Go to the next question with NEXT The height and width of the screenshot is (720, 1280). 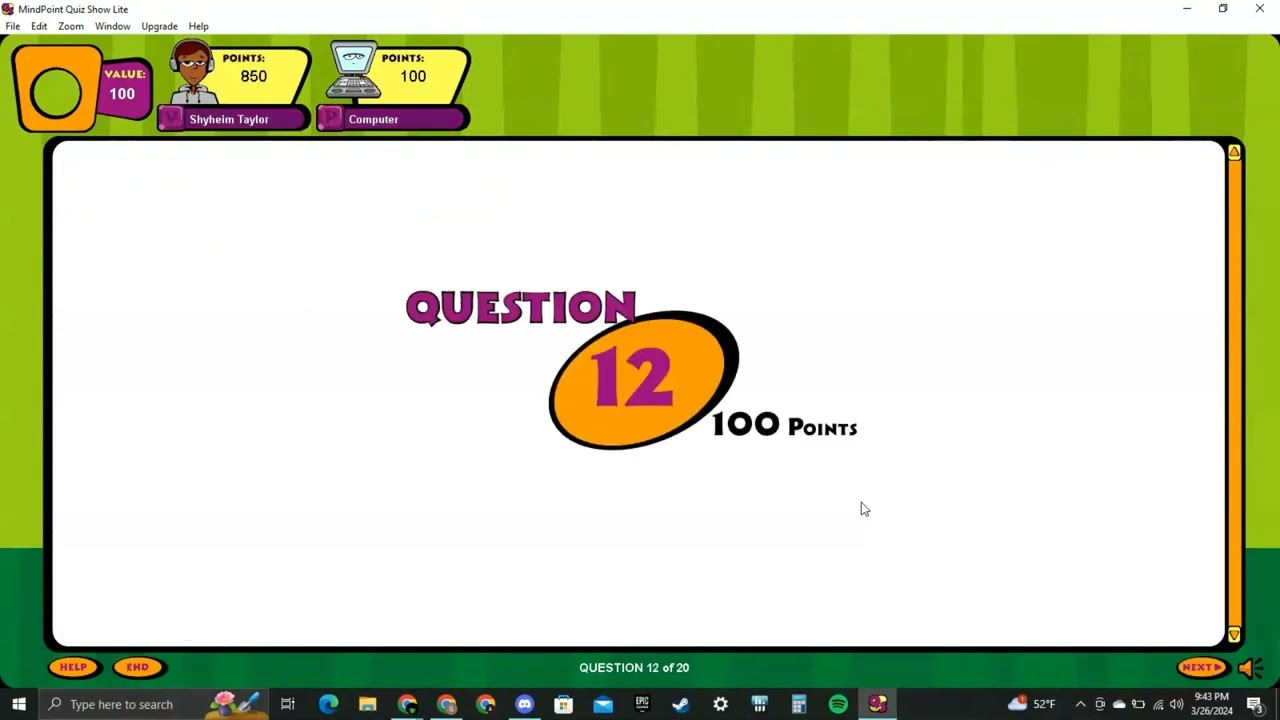point(1202,667)
